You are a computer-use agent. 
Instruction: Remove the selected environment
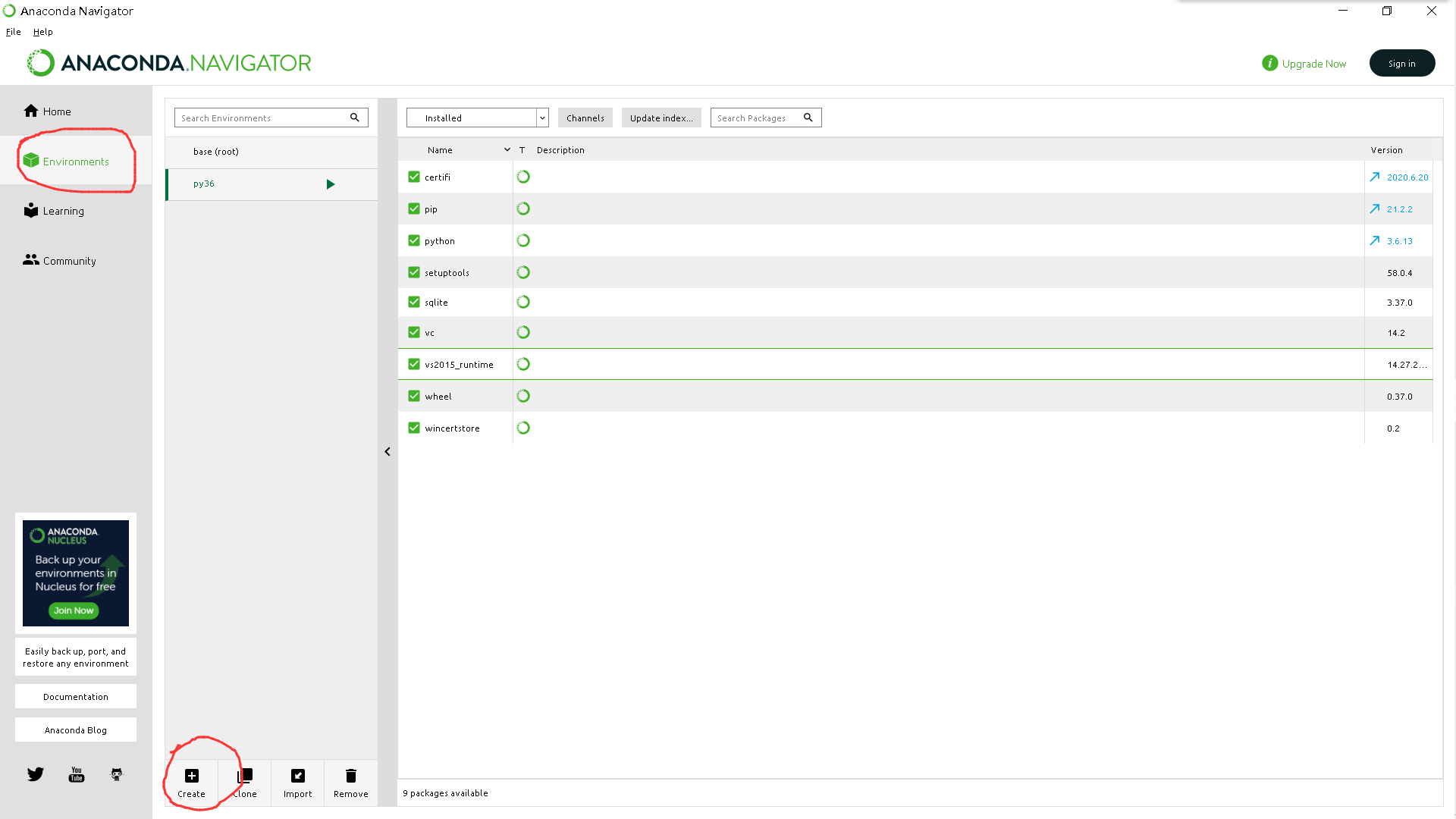[x=350, y=782]
